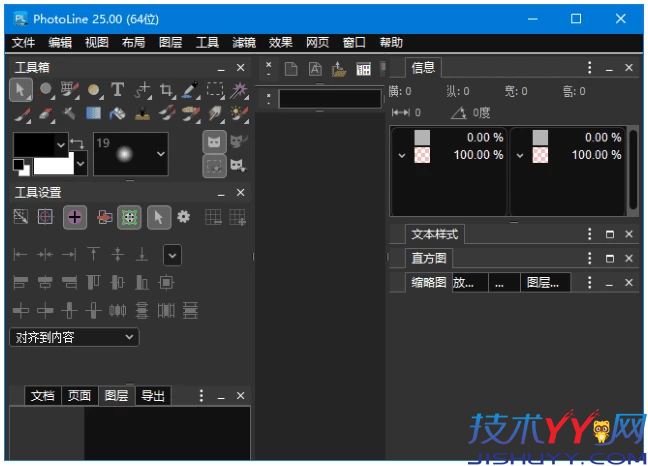Open the gear settings in Tool Settings

tap(183, 216)
